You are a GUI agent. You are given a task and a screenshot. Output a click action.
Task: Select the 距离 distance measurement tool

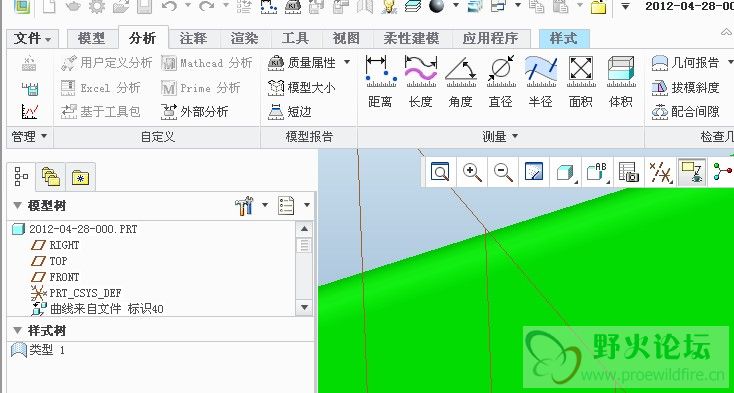click(x=381, y=82)
